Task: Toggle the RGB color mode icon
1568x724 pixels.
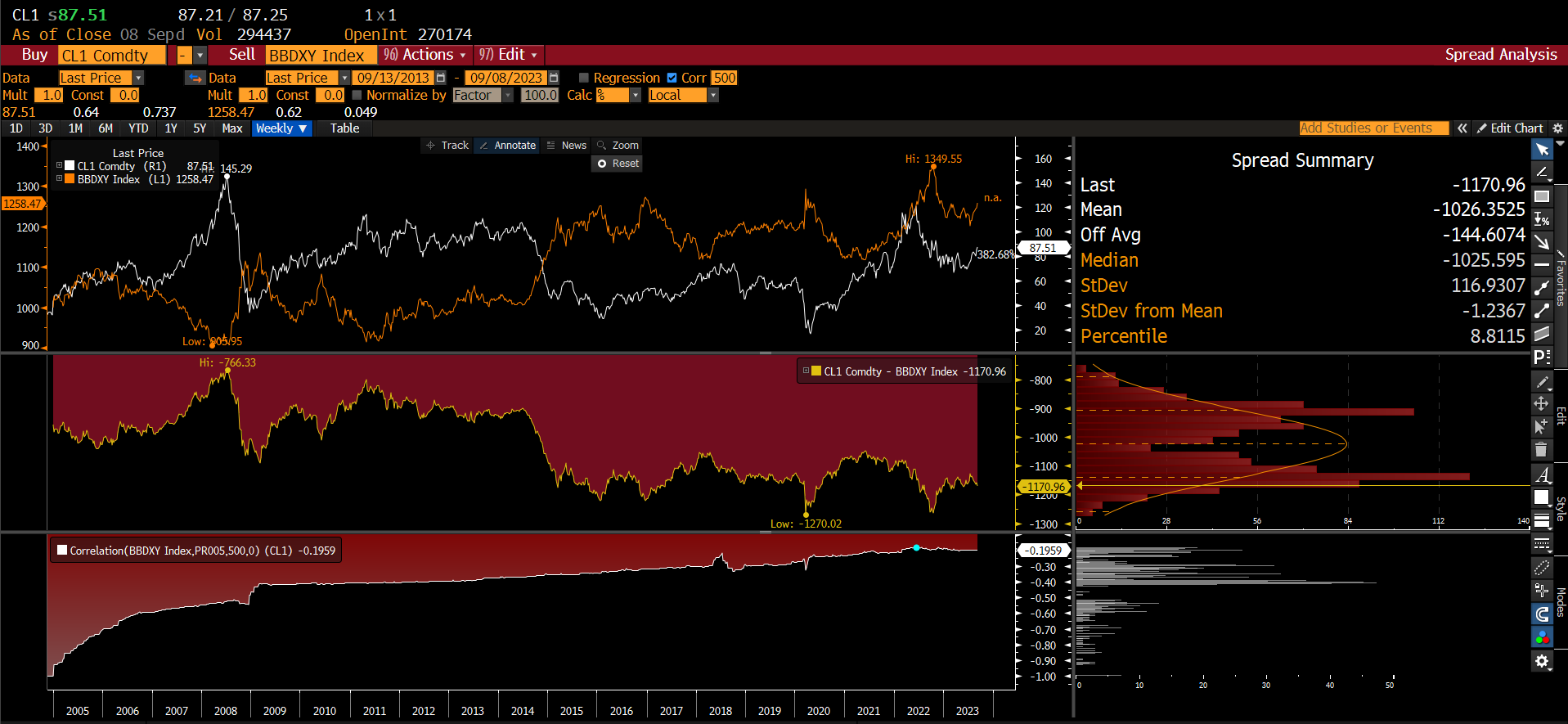Action: pos(1542,637)
